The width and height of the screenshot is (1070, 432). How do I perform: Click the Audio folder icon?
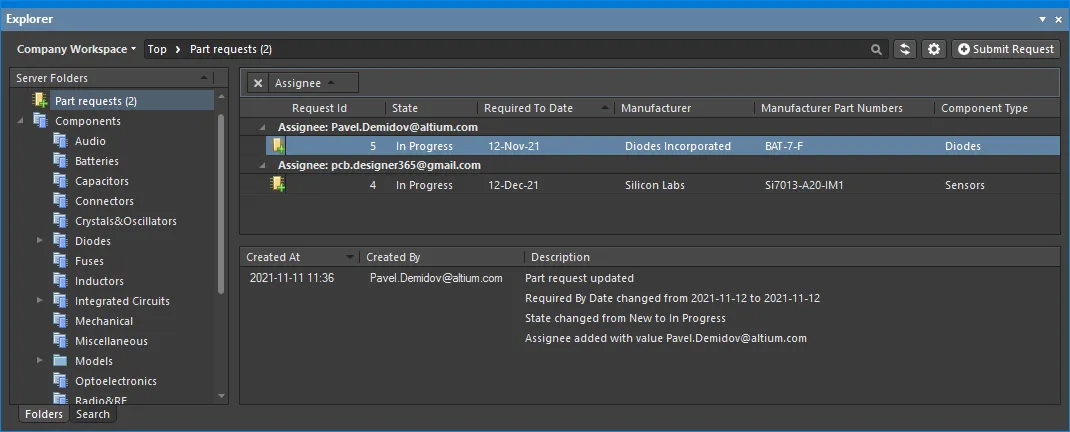(60, 141)
